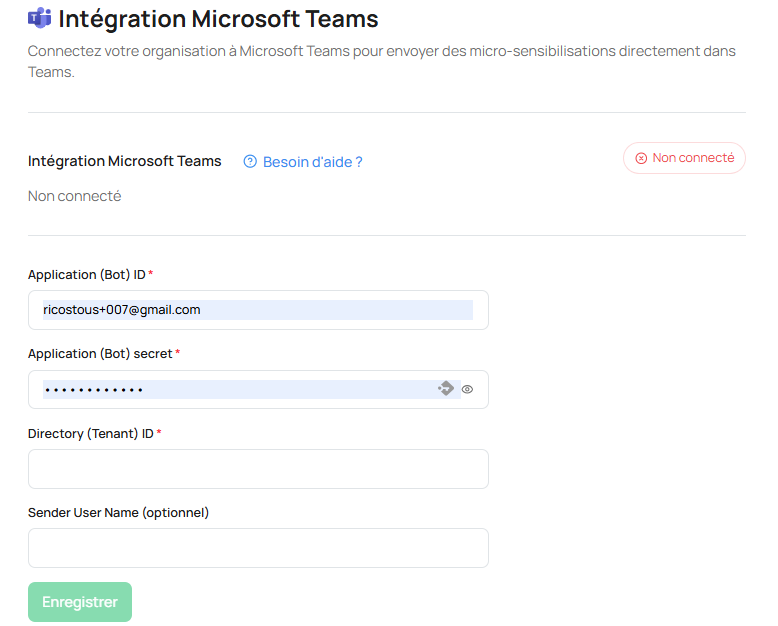Click the Intégration Microsoft Teams page title
Screen dimensions: 778x626
click(x=218, y=19)
